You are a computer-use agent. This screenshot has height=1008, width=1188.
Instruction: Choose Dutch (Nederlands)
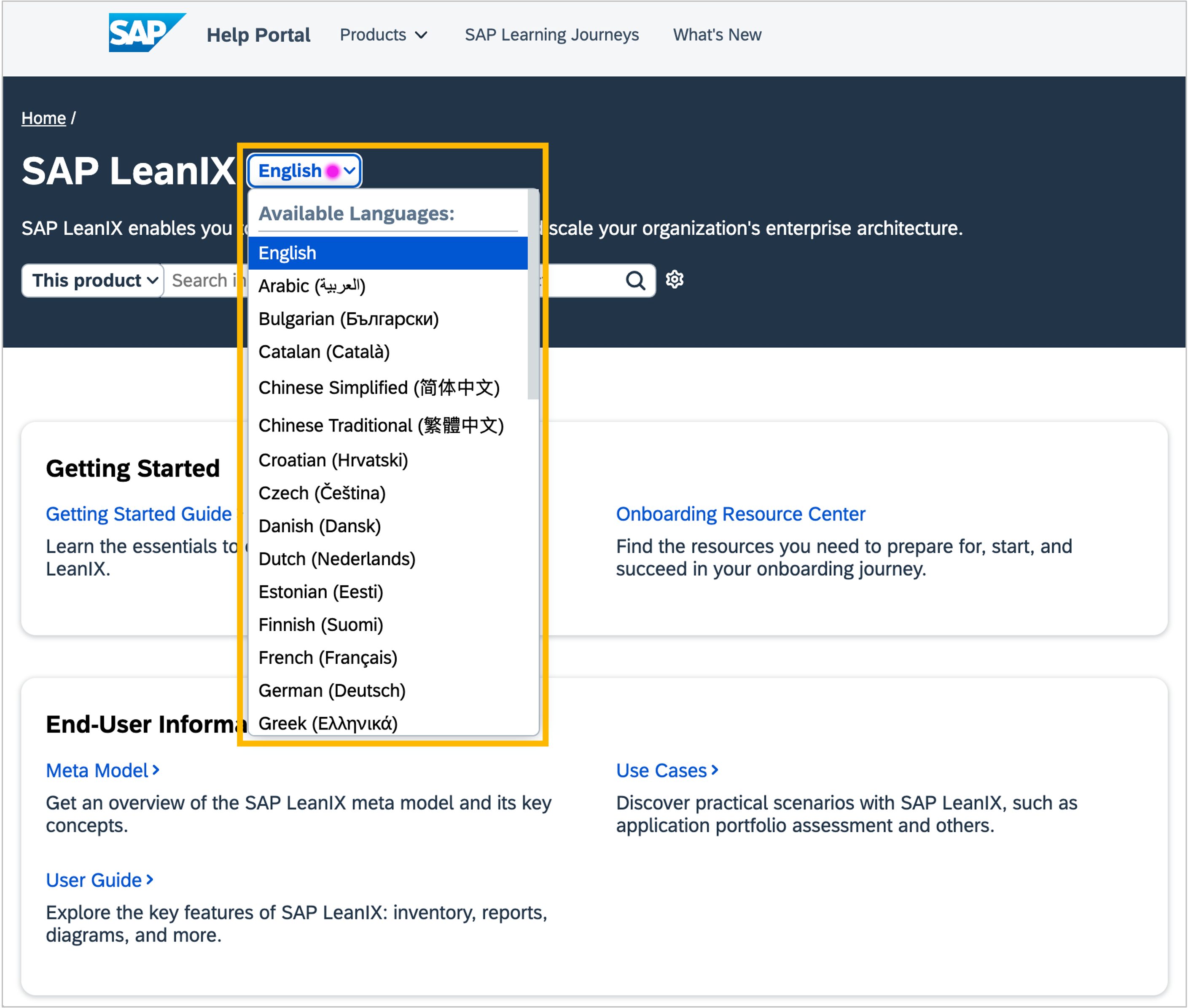(387, 559)
